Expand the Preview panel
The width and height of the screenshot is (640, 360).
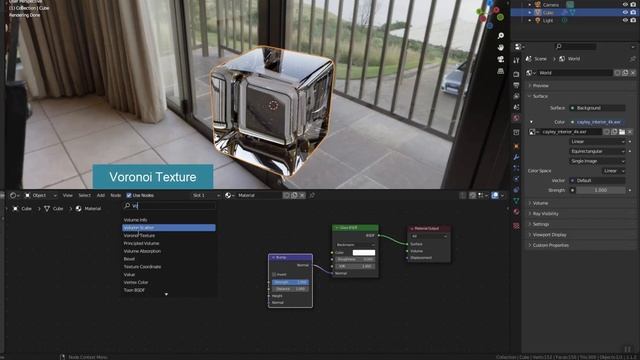coord(539,86)
